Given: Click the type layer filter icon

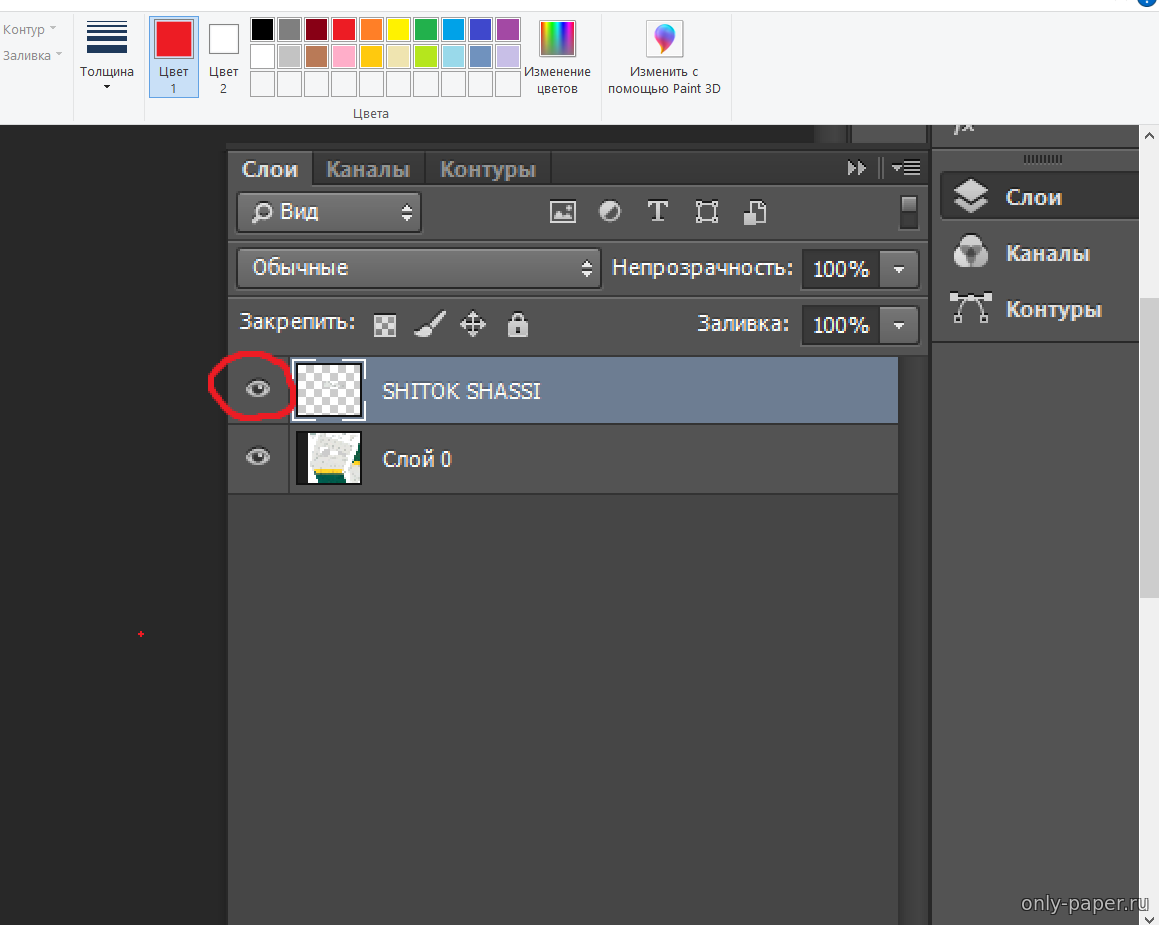Looking at the screenshot, I should point(658,212).
